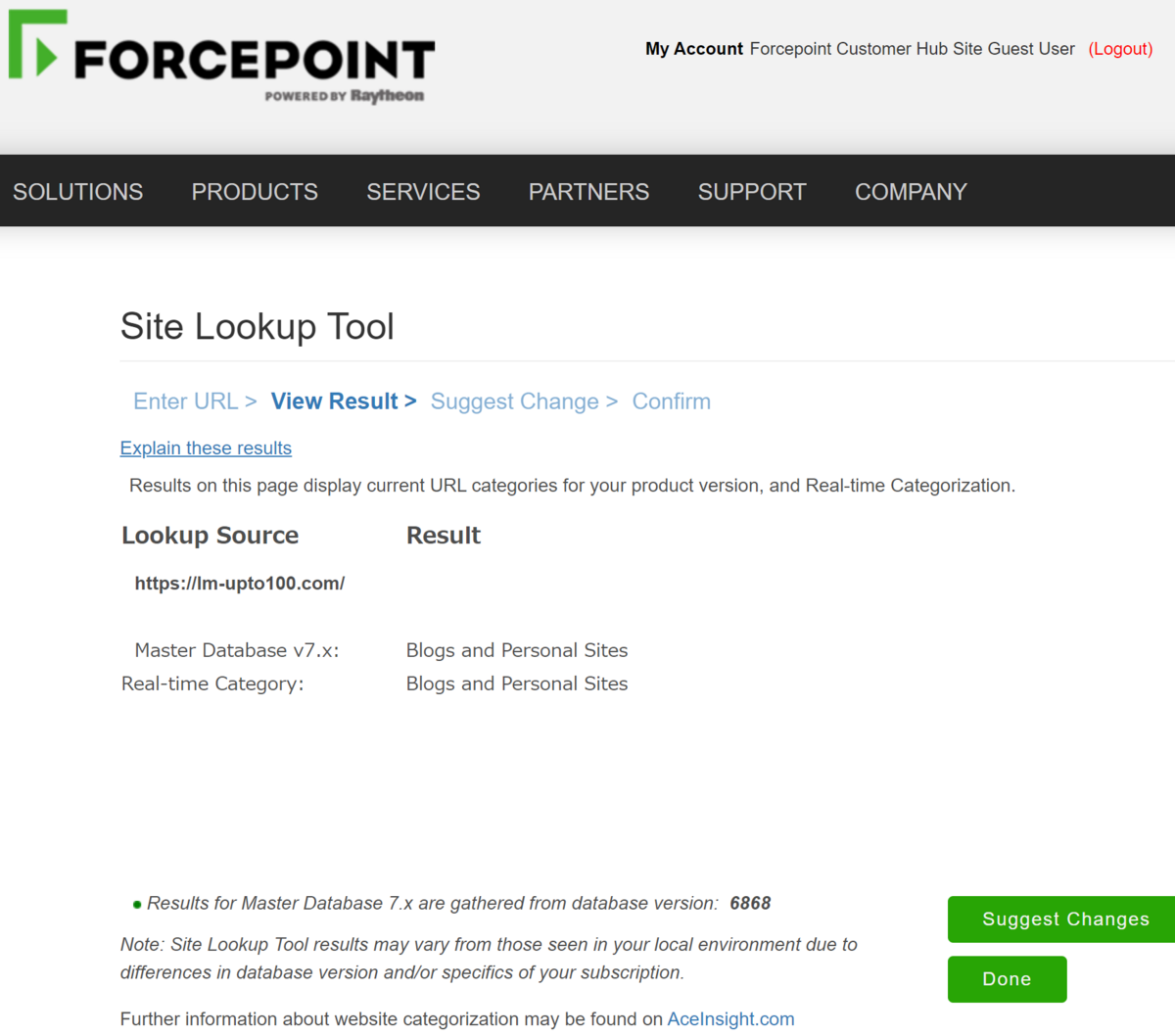Screen dimensions: 1175x1036
Task: Select the database version number 6868
Action: (750, 904)
